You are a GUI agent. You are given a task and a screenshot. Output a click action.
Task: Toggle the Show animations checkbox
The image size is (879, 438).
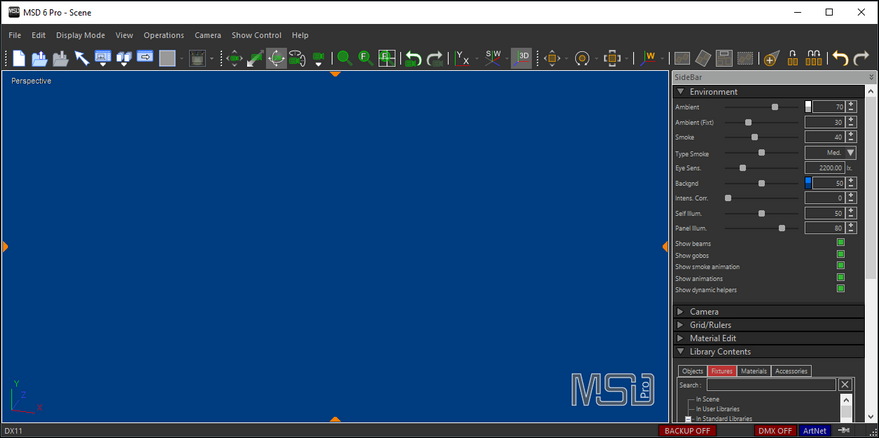coord(840,278)
